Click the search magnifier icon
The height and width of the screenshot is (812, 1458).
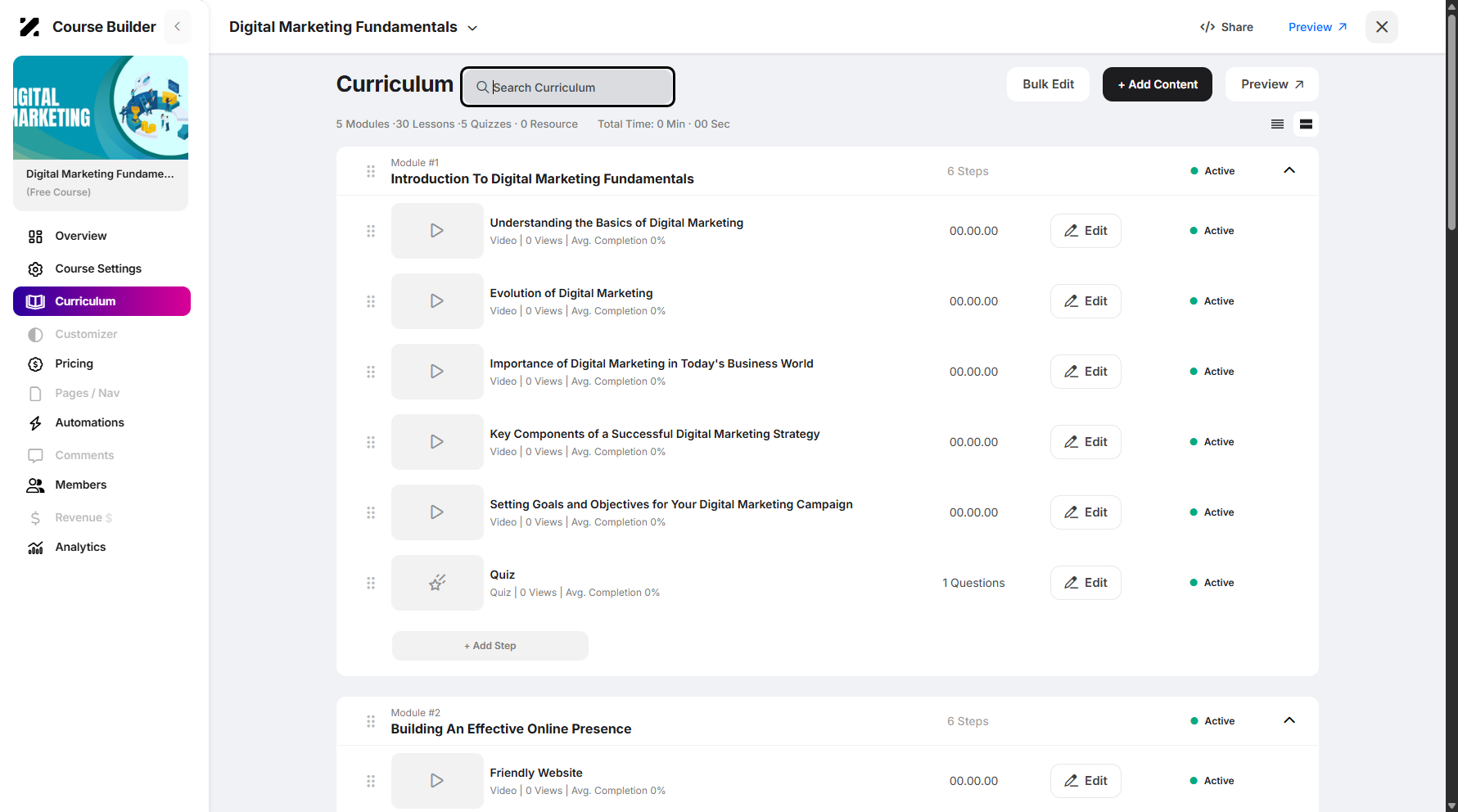[483, 88]
